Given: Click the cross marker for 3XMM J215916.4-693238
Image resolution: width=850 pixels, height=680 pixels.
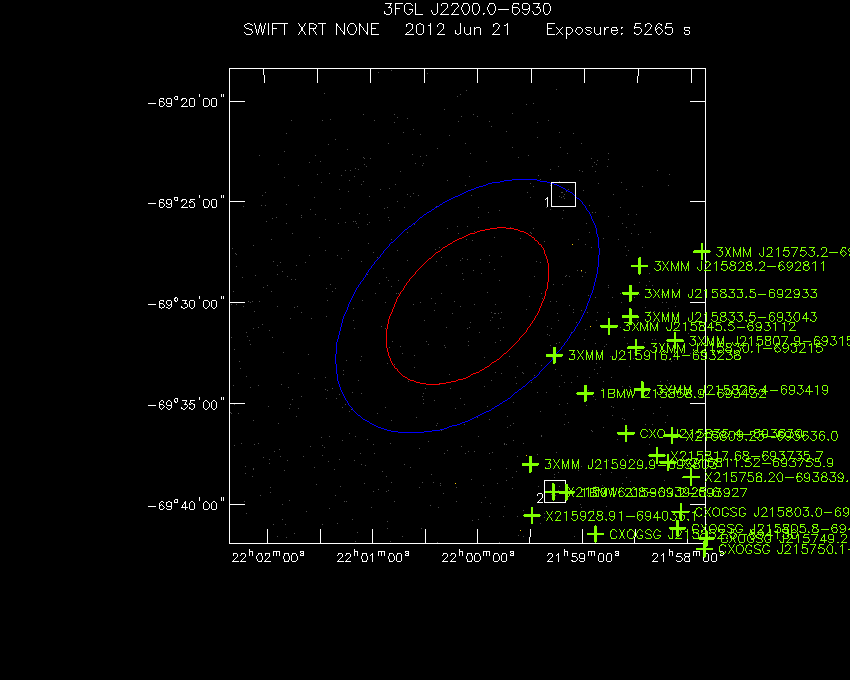Looking at the screenshot, I should (554, 355).
